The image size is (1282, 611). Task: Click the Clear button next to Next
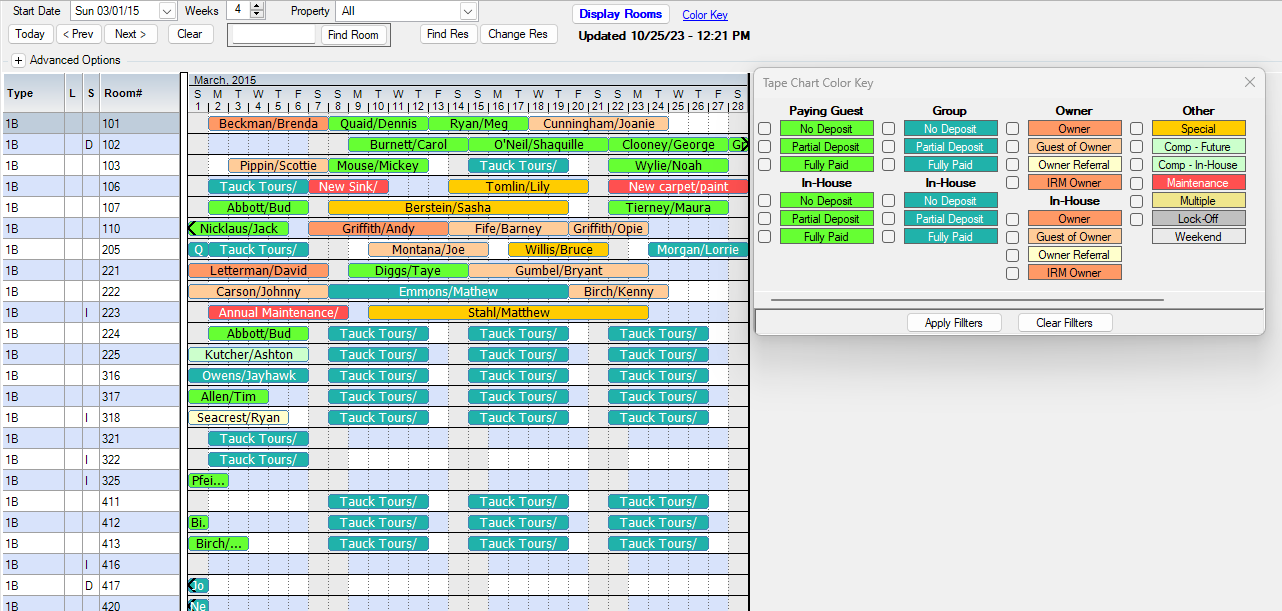[190, 34]
